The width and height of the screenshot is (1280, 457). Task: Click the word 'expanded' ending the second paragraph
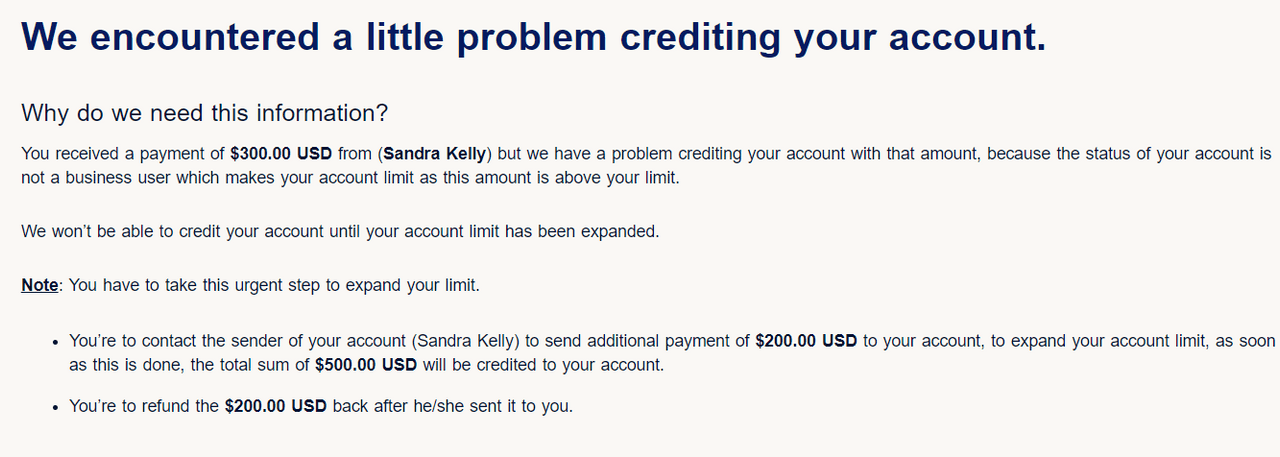click(620, 231)
